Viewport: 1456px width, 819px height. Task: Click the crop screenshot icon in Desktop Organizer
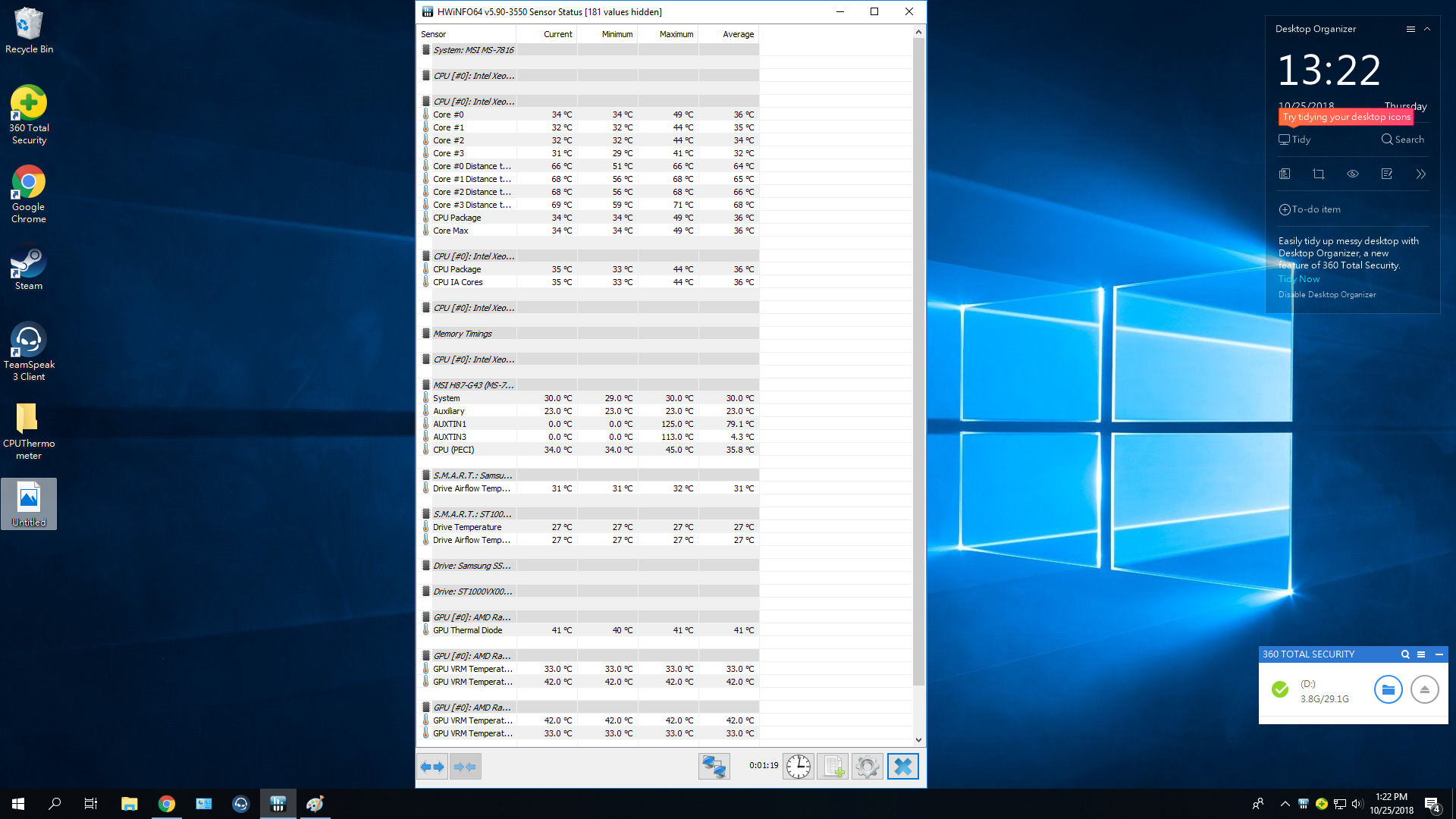click(1319, 174)
